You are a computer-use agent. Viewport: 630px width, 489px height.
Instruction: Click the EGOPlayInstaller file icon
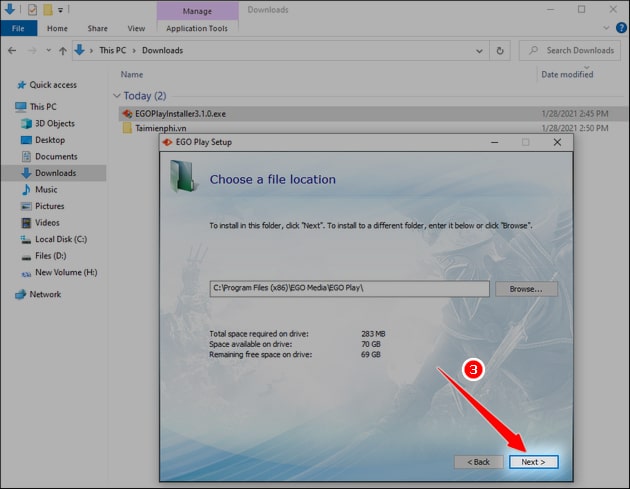point(127,114)
